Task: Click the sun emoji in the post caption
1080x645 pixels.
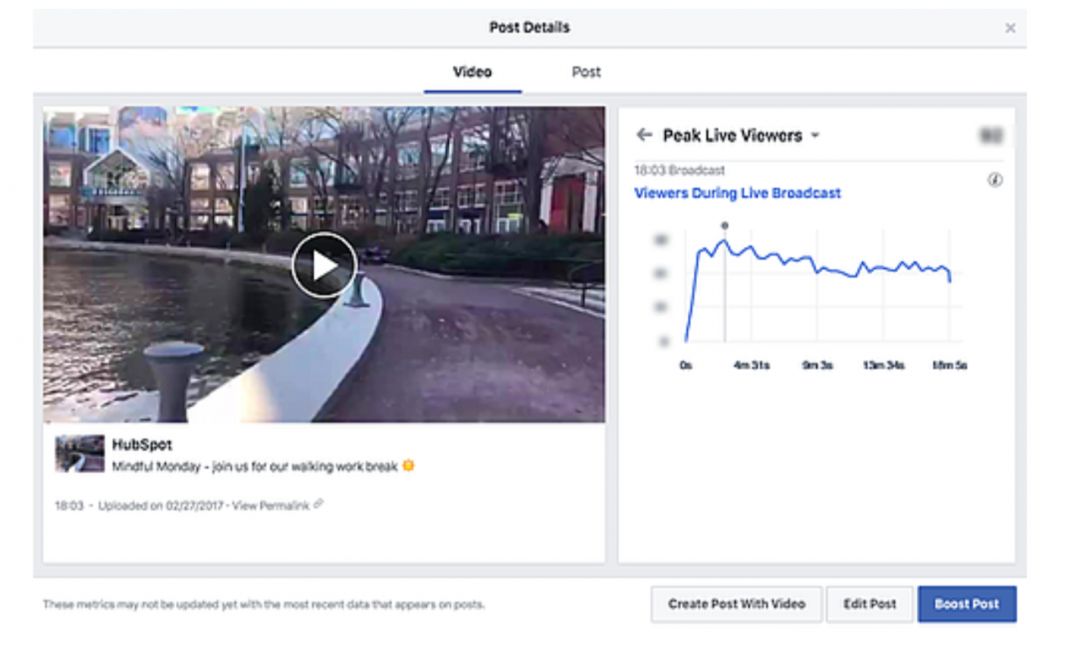Action: pyautogui.click(x=408, y=466)
